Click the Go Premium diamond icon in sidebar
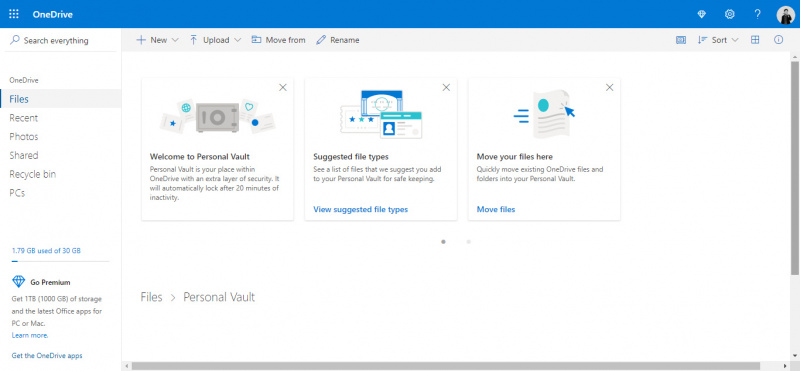 point(18,282)
